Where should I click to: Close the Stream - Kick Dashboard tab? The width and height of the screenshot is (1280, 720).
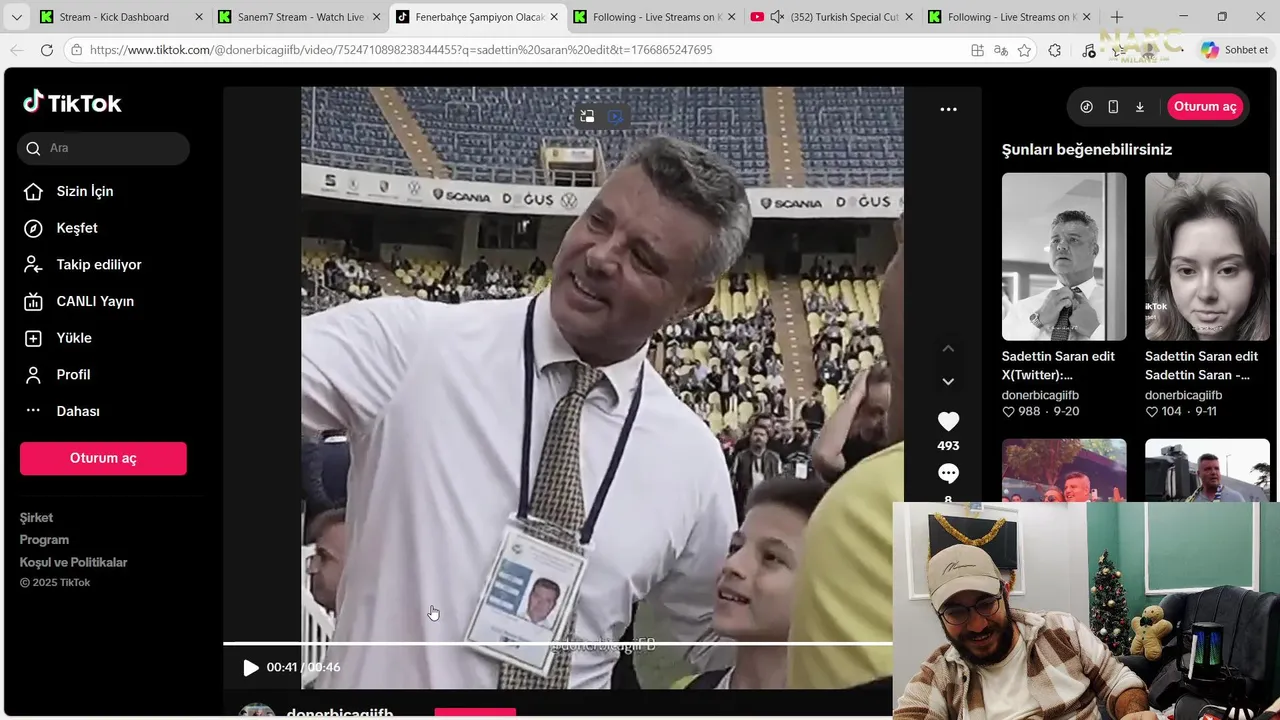tap(198, 17)
